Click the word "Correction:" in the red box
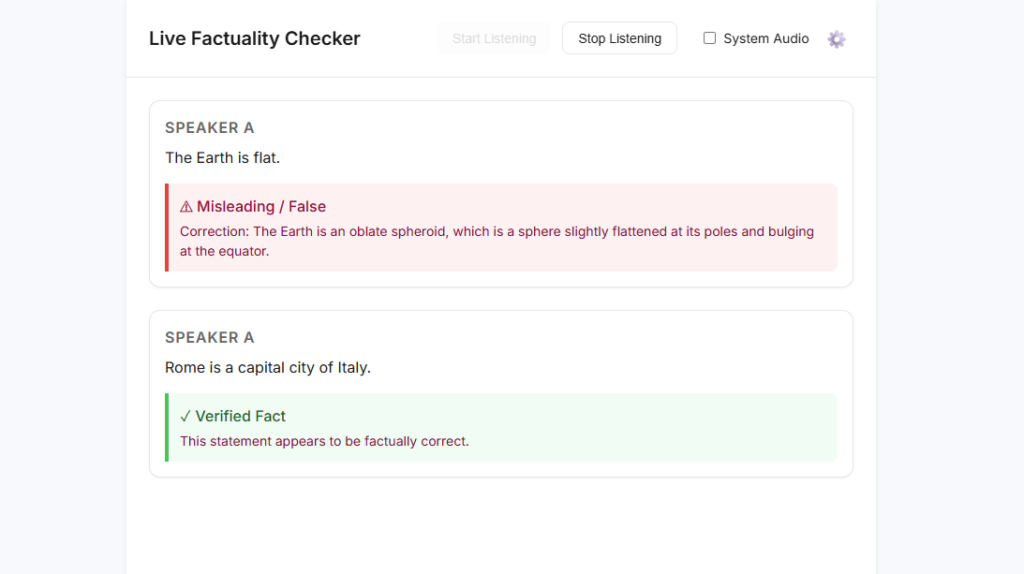Image resolution: width=1024 pixels, height=574 pixels. [214, 232]
